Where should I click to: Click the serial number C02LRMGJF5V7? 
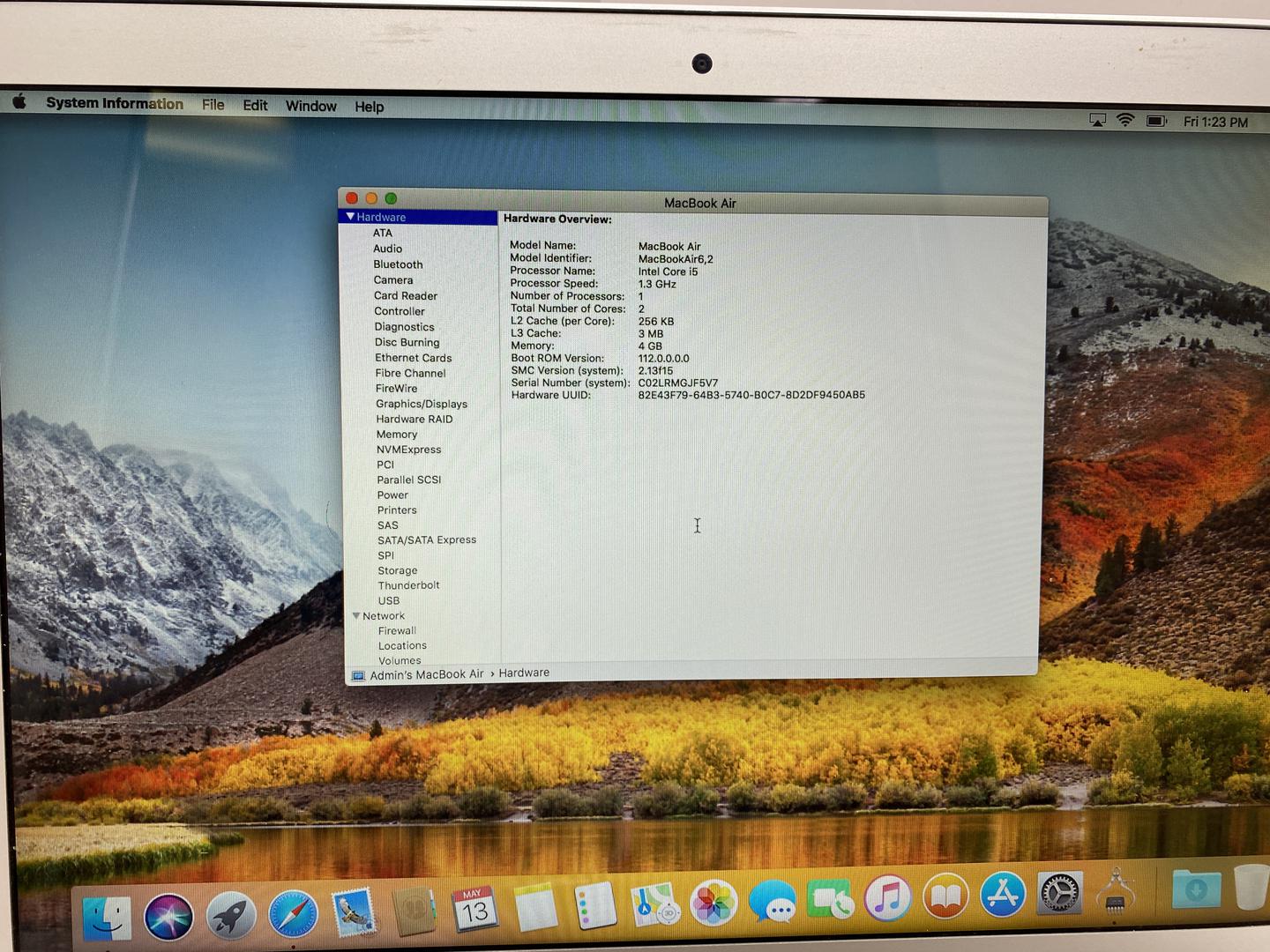click(678, 383)
